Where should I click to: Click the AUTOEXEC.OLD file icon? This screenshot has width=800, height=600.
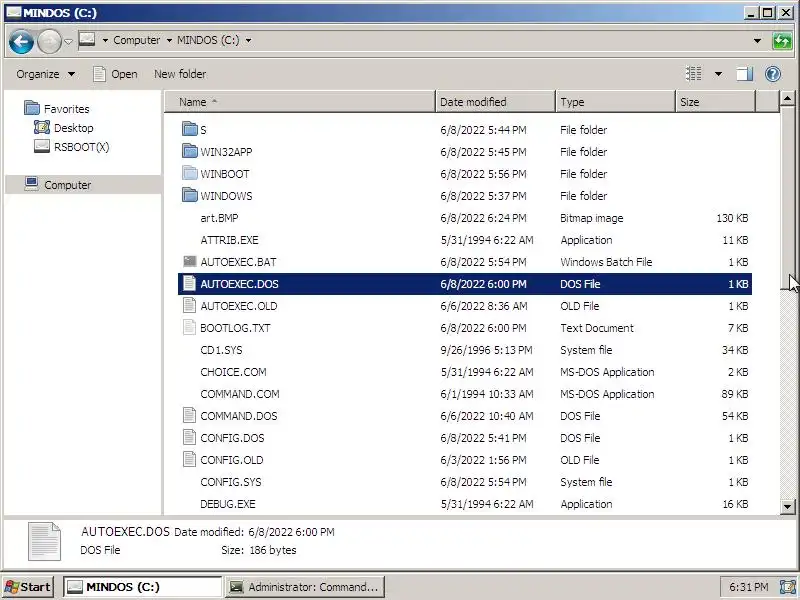(x=190, y=305)
